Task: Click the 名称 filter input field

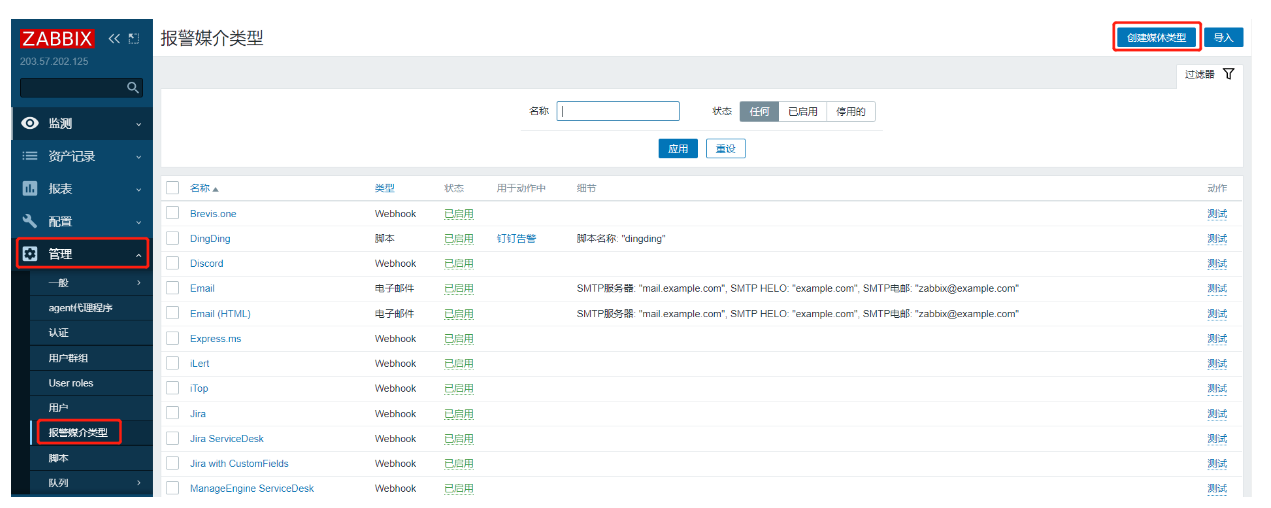Action: coord(618,111)
